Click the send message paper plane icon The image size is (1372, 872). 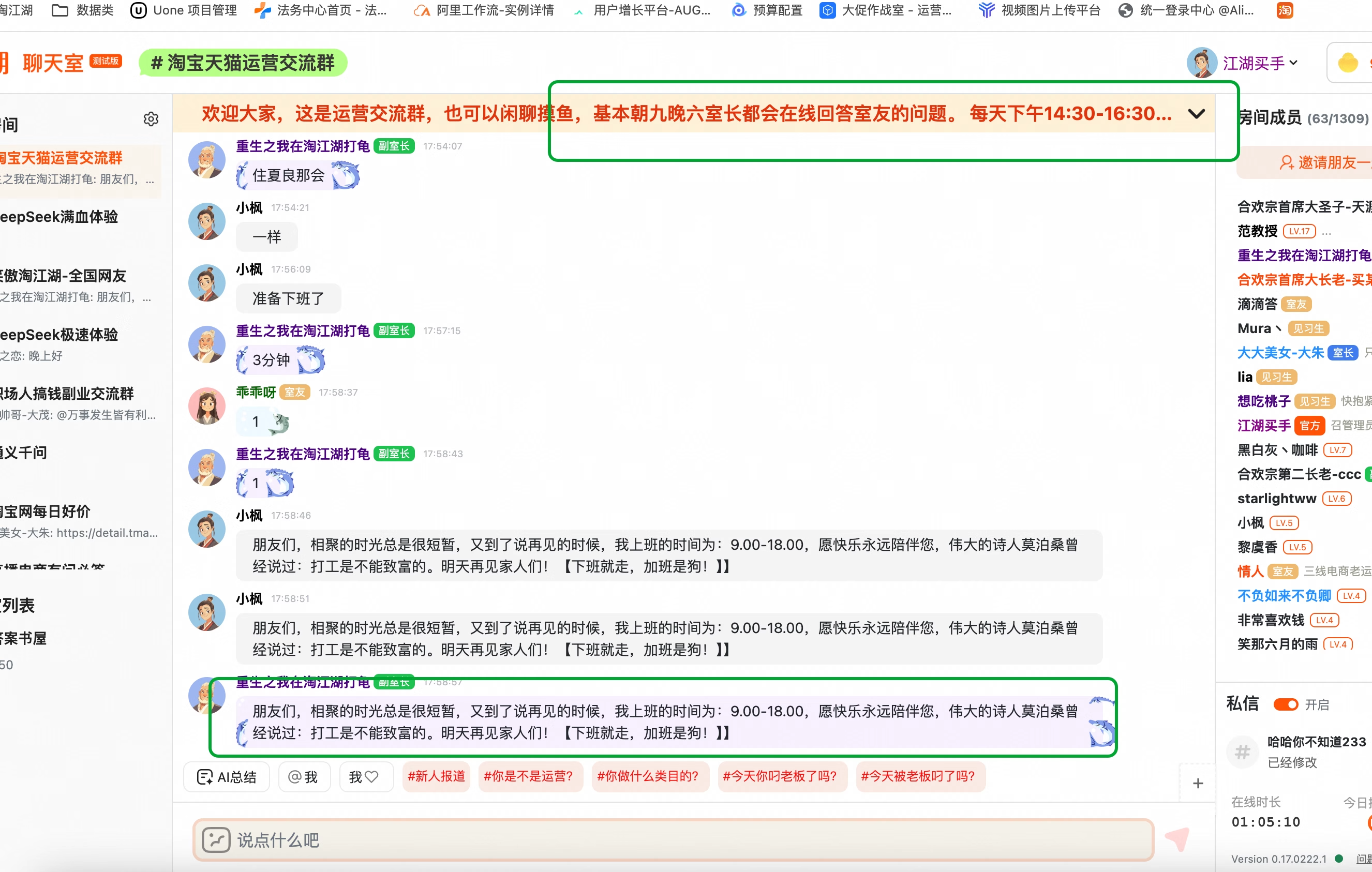1177,838
